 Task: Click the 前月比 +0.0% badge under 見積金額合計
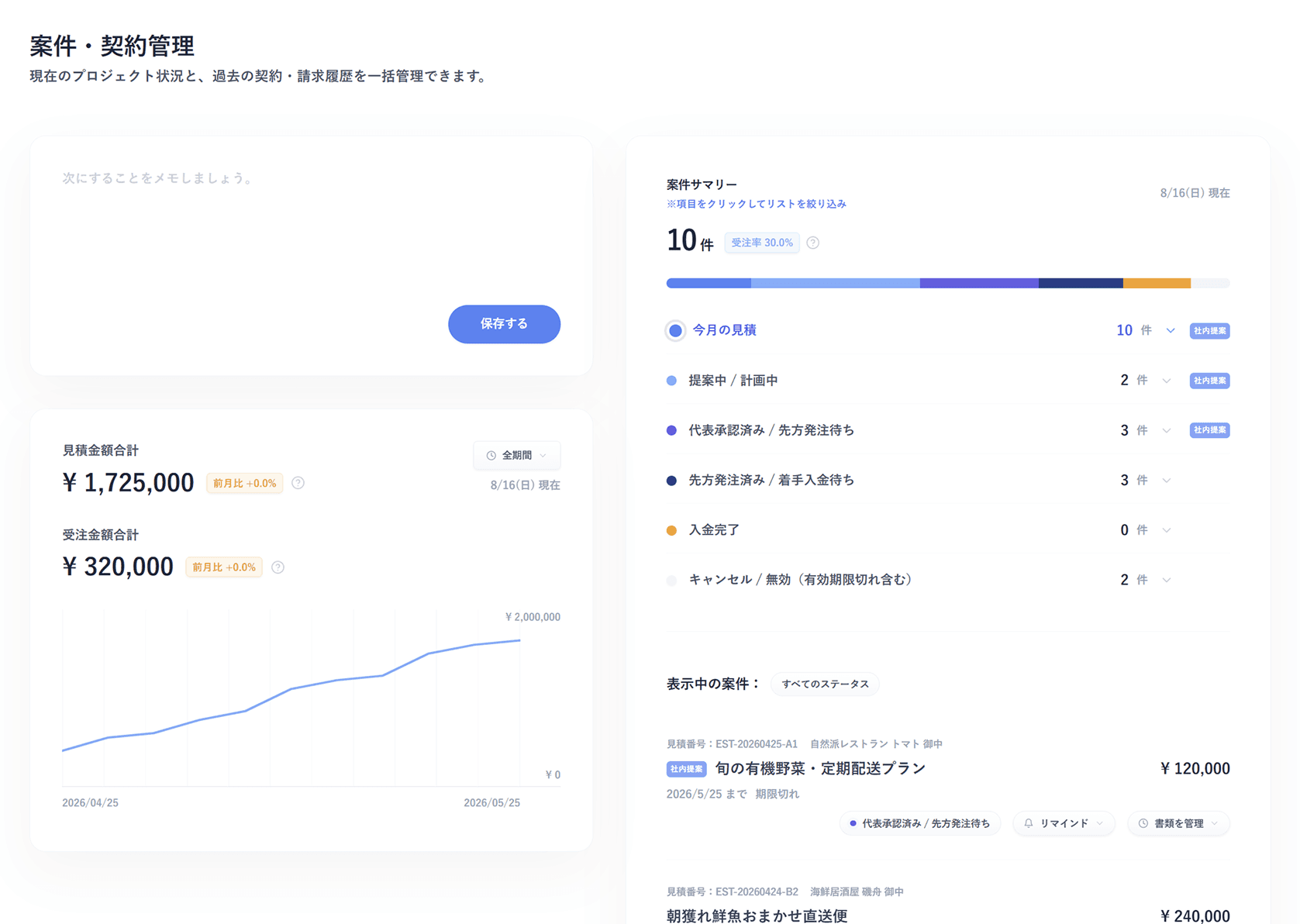(x=245, y=483)
